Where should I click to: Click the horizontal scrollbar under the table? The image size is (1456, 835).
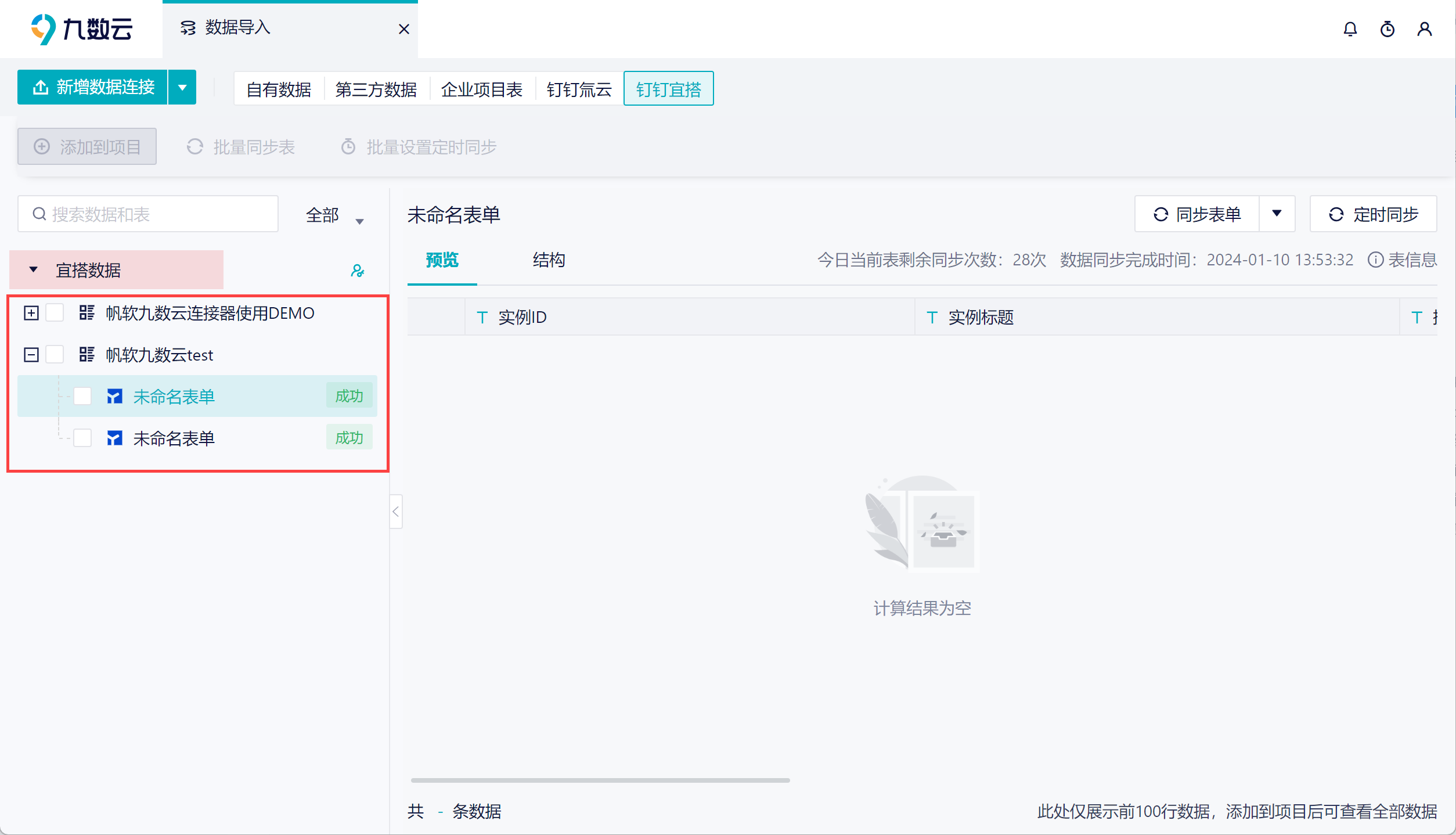pos(600,780)
